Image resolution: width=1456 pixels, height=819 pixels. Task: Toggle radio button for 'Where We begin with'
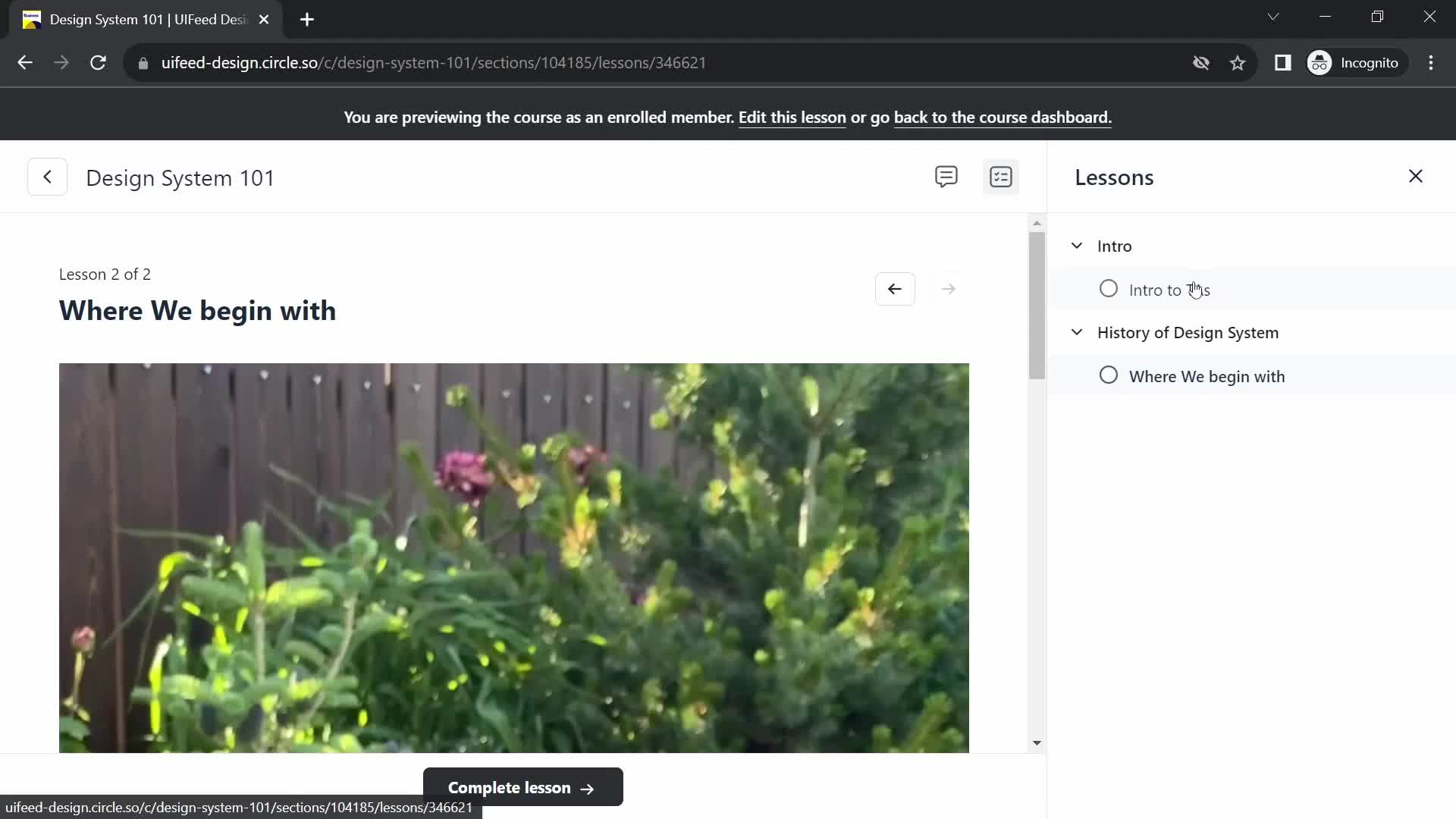1108,375
